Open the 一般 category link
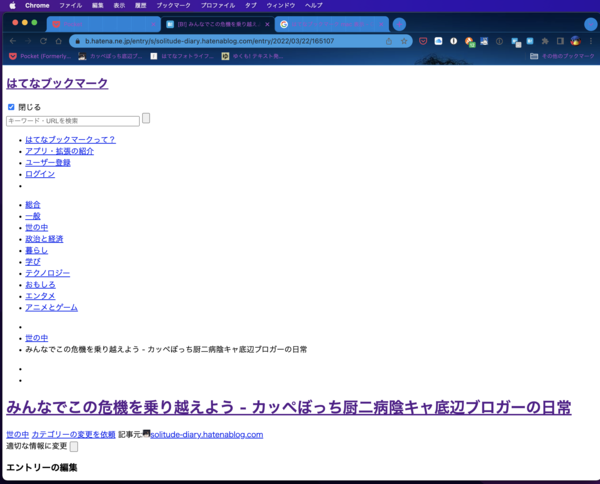 (33, 216)
